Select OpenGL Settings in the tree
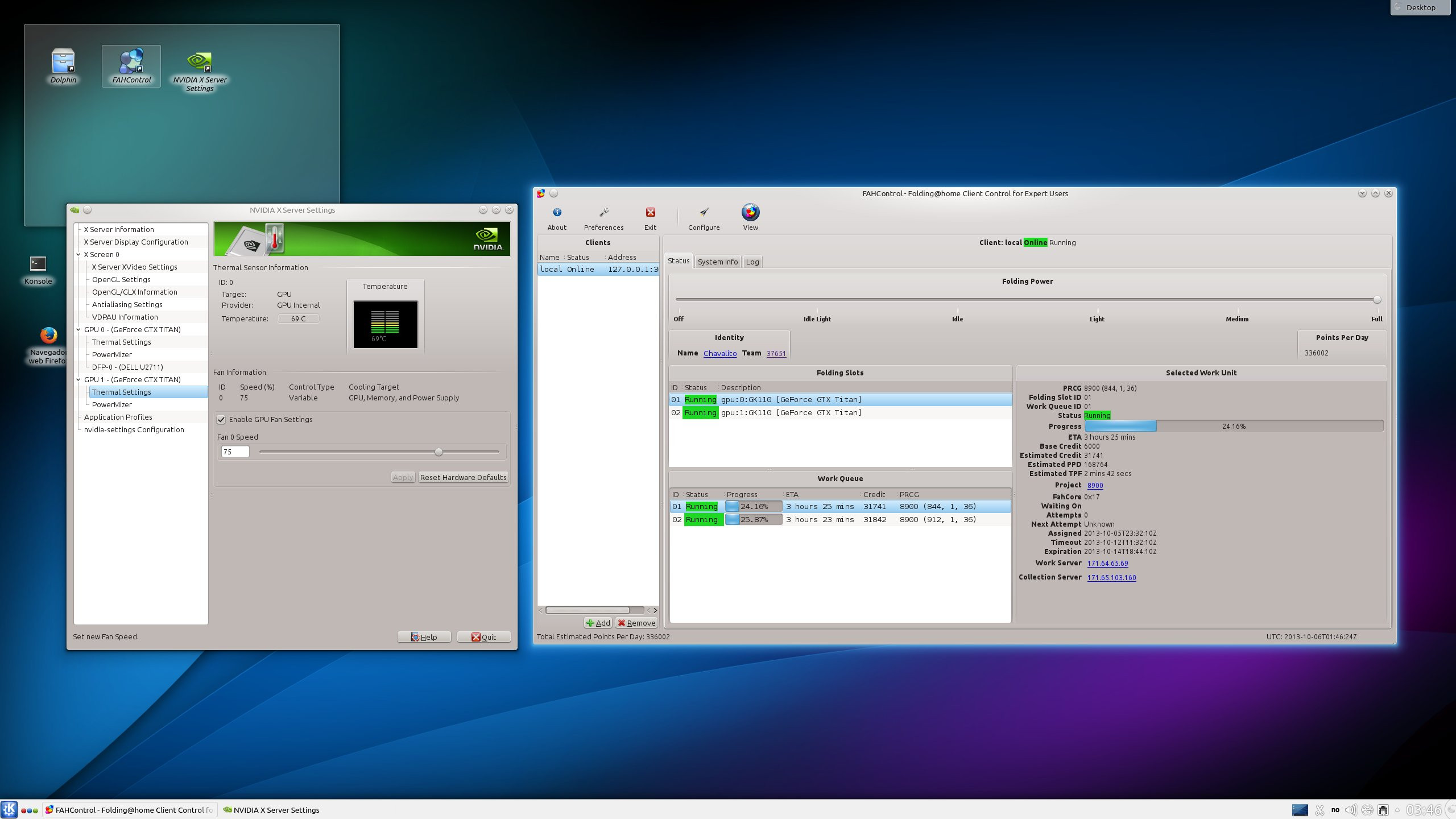 click(121, 279)
